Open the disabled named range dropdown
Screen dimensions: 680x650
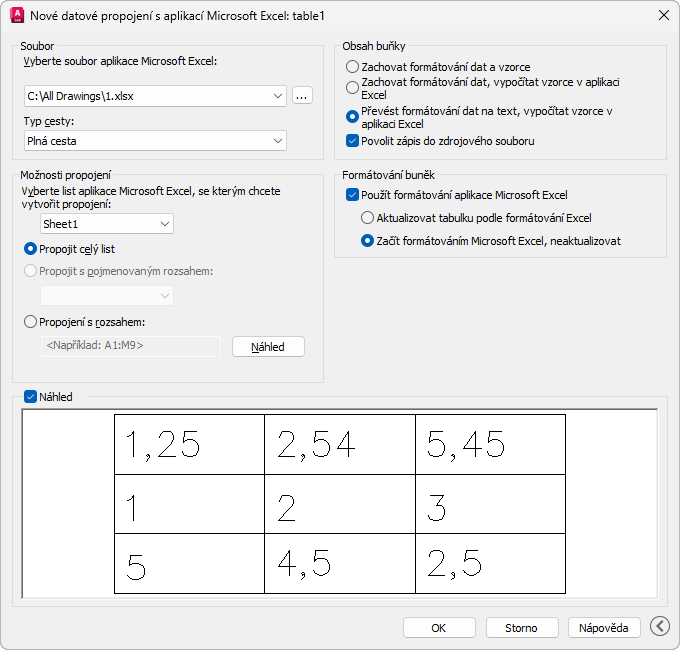point(107,296)
